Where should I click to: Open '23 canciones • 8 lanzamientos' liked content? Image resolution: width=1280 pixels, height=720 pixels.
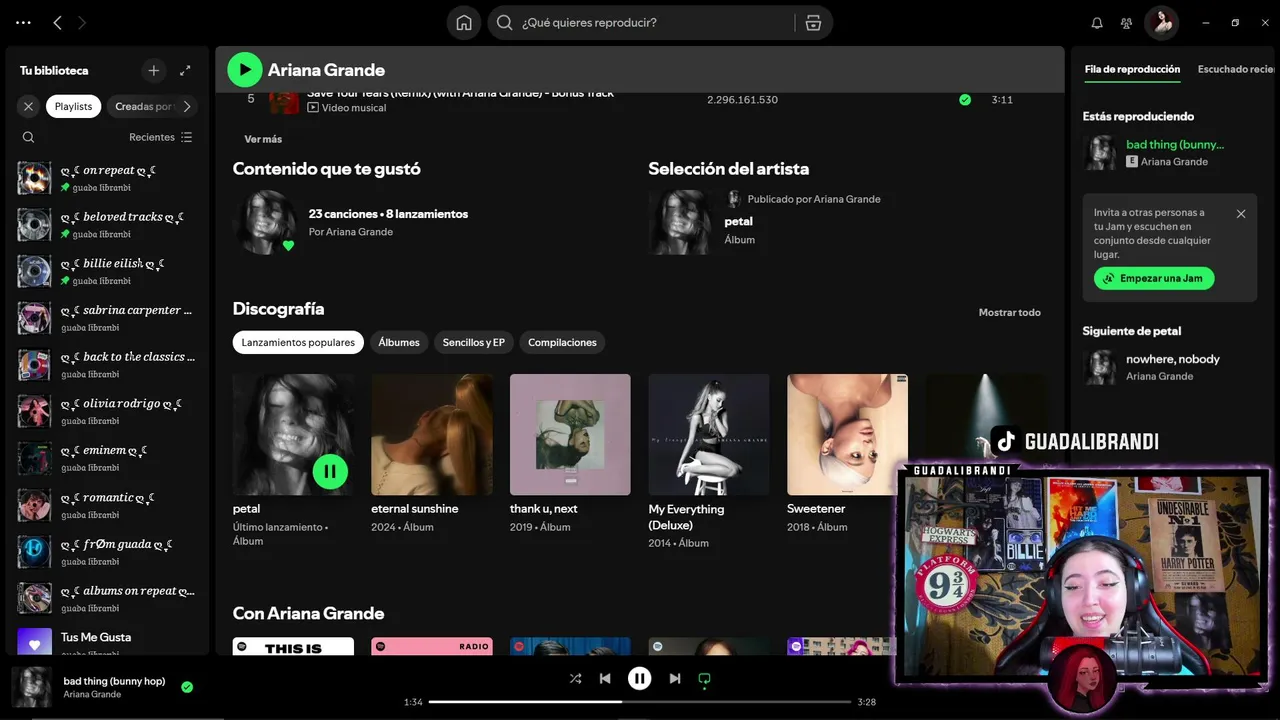(388, 214)
